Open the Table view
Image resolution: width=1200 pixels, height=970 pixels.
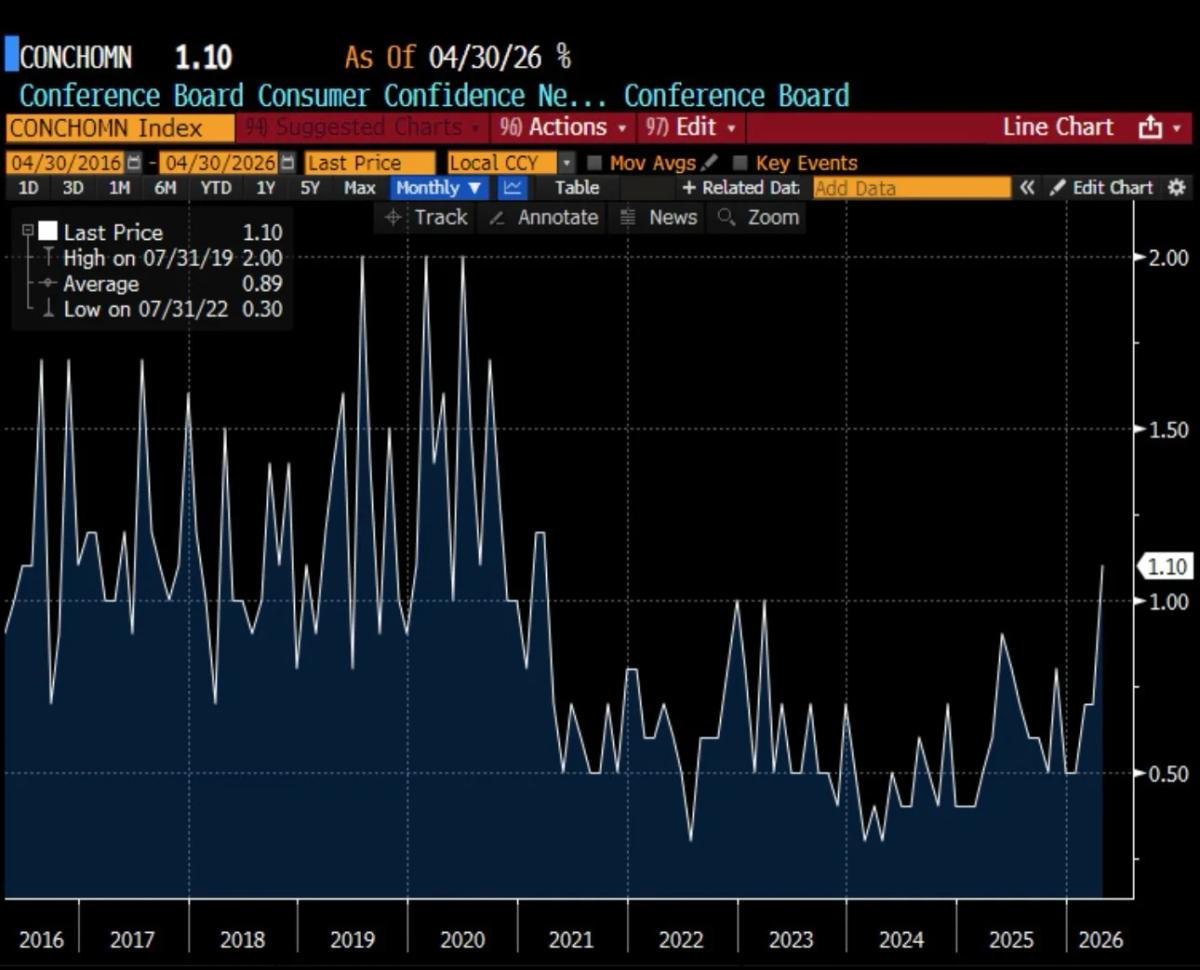click(577, 188)
